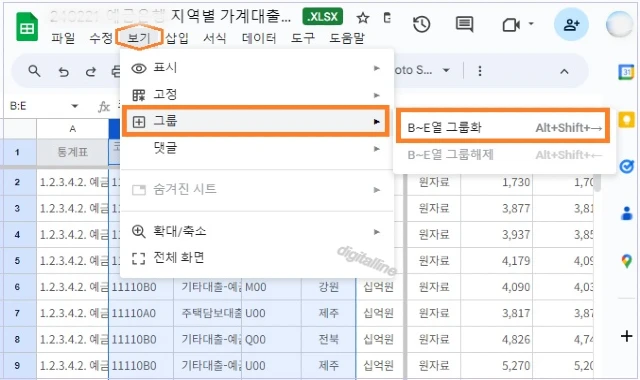Open Google Tasks side panel
Image resolution: width=640 pixels, height=380 pixels.
(x=627, y=167)
